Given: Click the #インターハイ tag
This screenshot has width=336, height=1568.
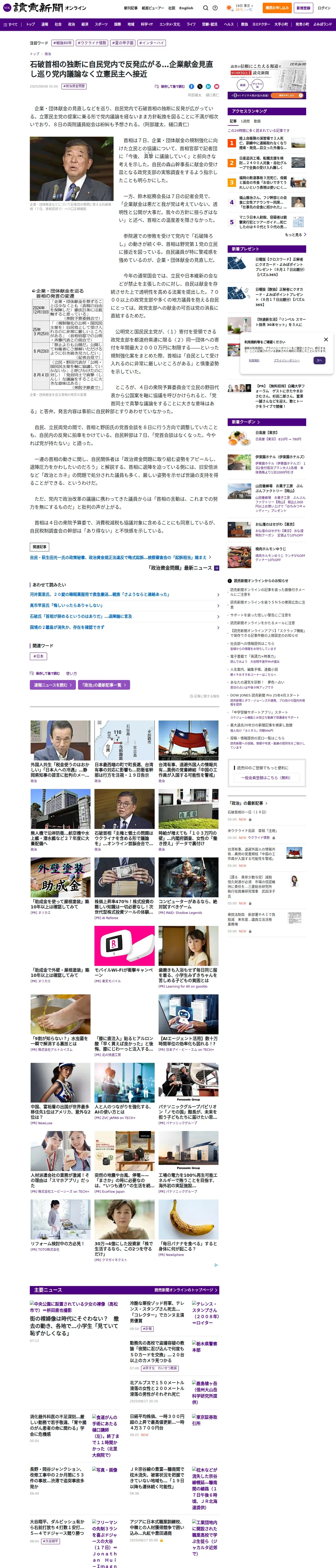Looking at the screenshot, I should (x=151, y=43).
